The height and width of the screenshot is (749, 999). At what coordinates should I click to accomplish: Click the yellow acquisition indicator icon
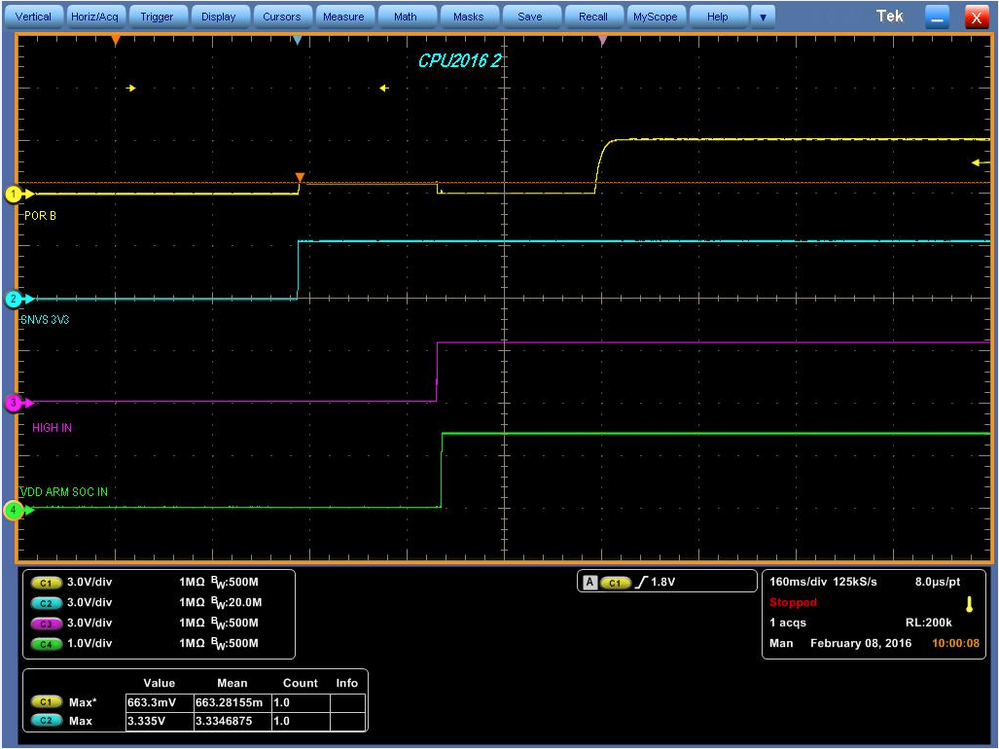[969, 604]
